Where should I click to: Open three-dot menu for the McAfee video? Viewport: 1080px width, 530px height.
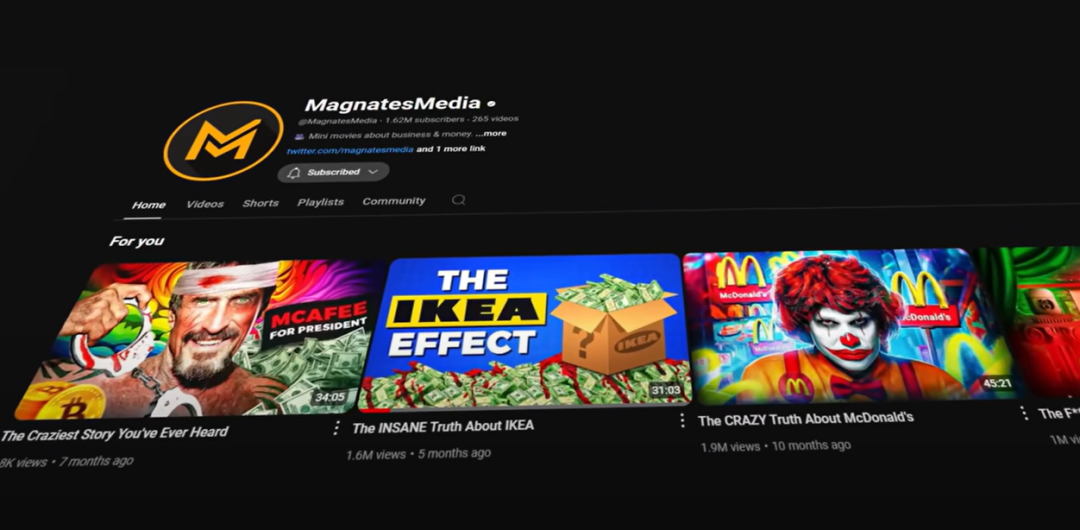coord(336,428)
